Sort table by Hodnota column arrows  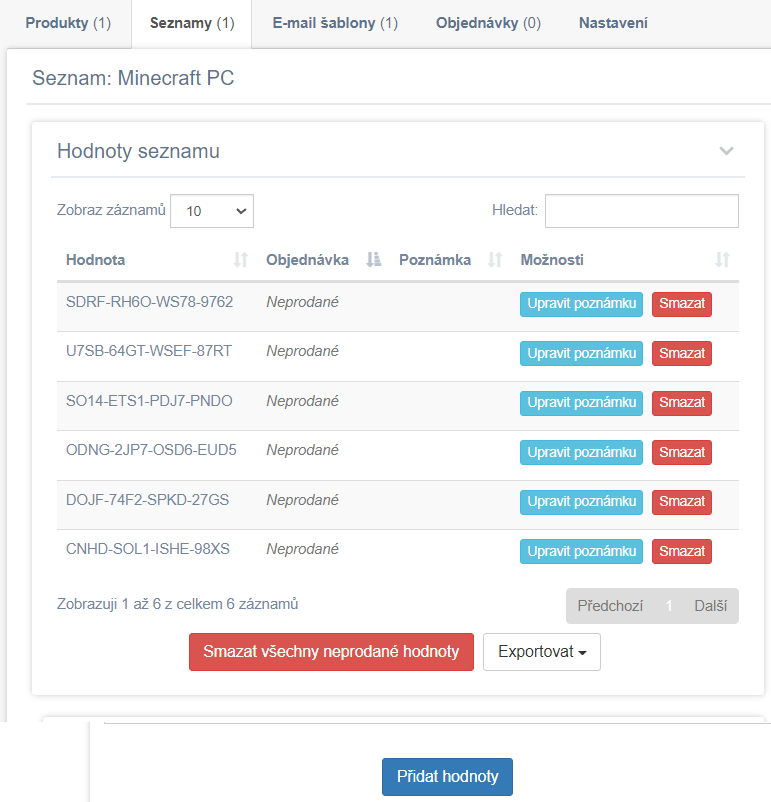240,260
